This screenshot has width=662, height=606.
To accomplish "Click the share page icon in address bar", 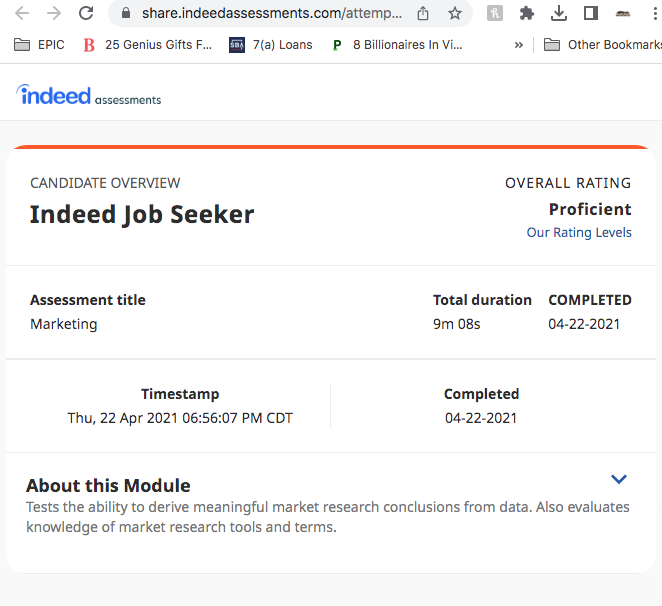I will (x=423, y=14).
